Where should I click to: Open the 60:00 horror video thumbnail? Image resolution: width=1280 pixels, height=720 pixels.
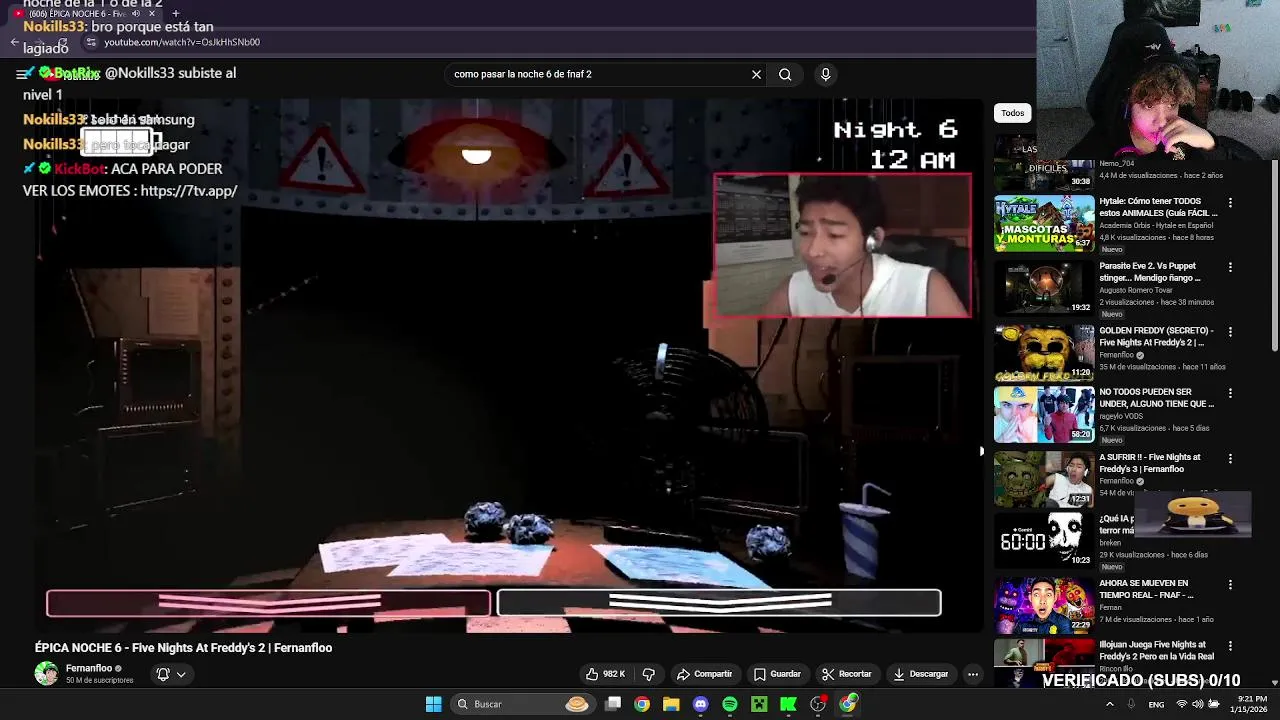(1044, 540)
